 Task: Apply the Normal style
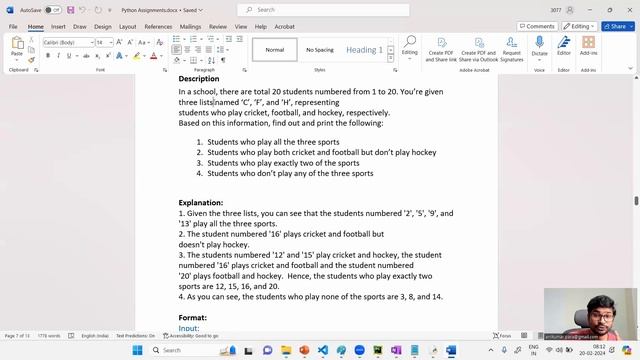(275, 50)
